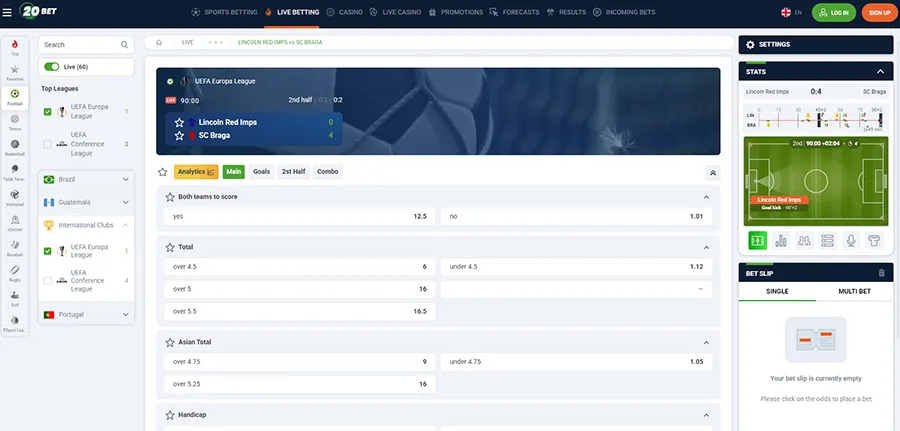Viewport: 900px width, 431px height.
Task: Open Casino in the top menu
Action: (344, 12)
